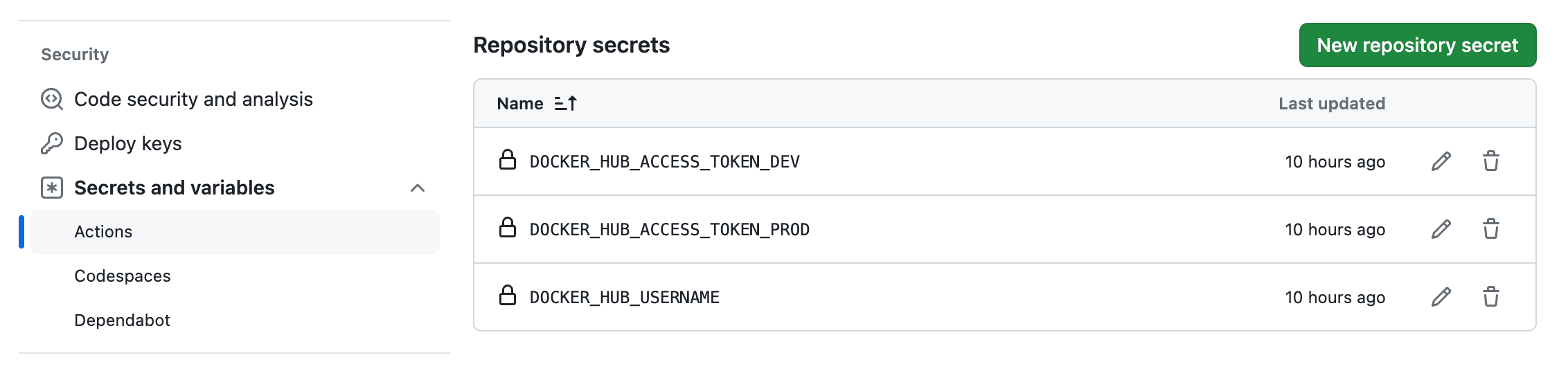Viewport: 1568px width, 371px height.
Task: Create a New repository secret
Action: [x=1418, y=45]
